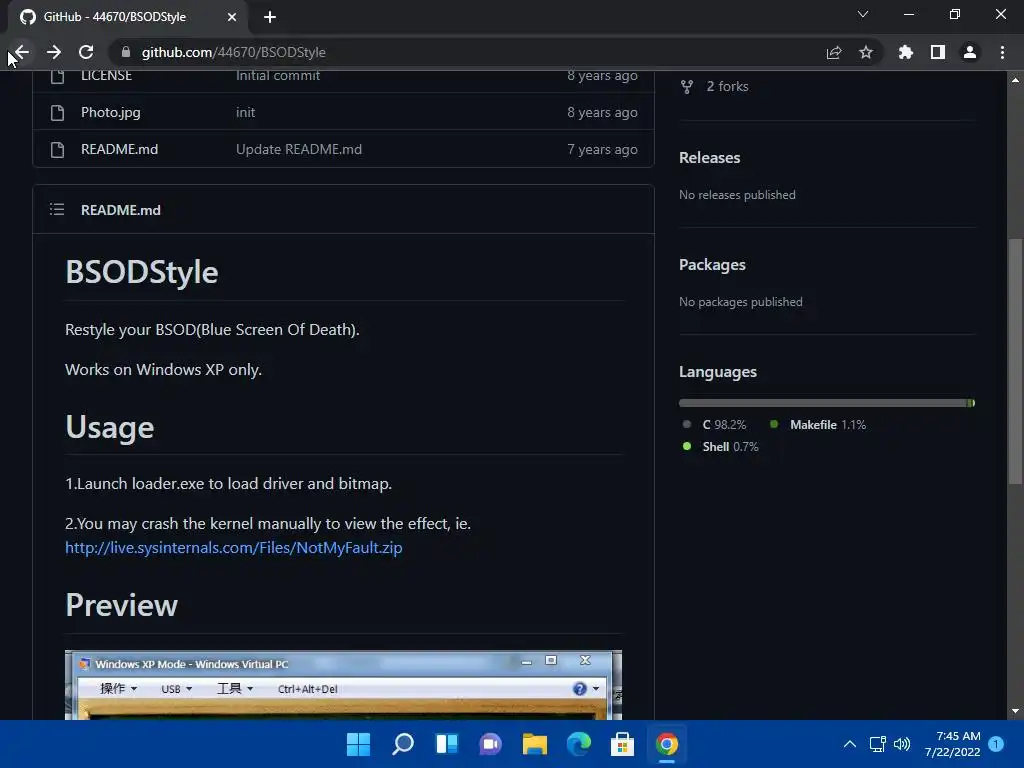
Task: Open the network icon in system tray
Action: tap(877, 744)
